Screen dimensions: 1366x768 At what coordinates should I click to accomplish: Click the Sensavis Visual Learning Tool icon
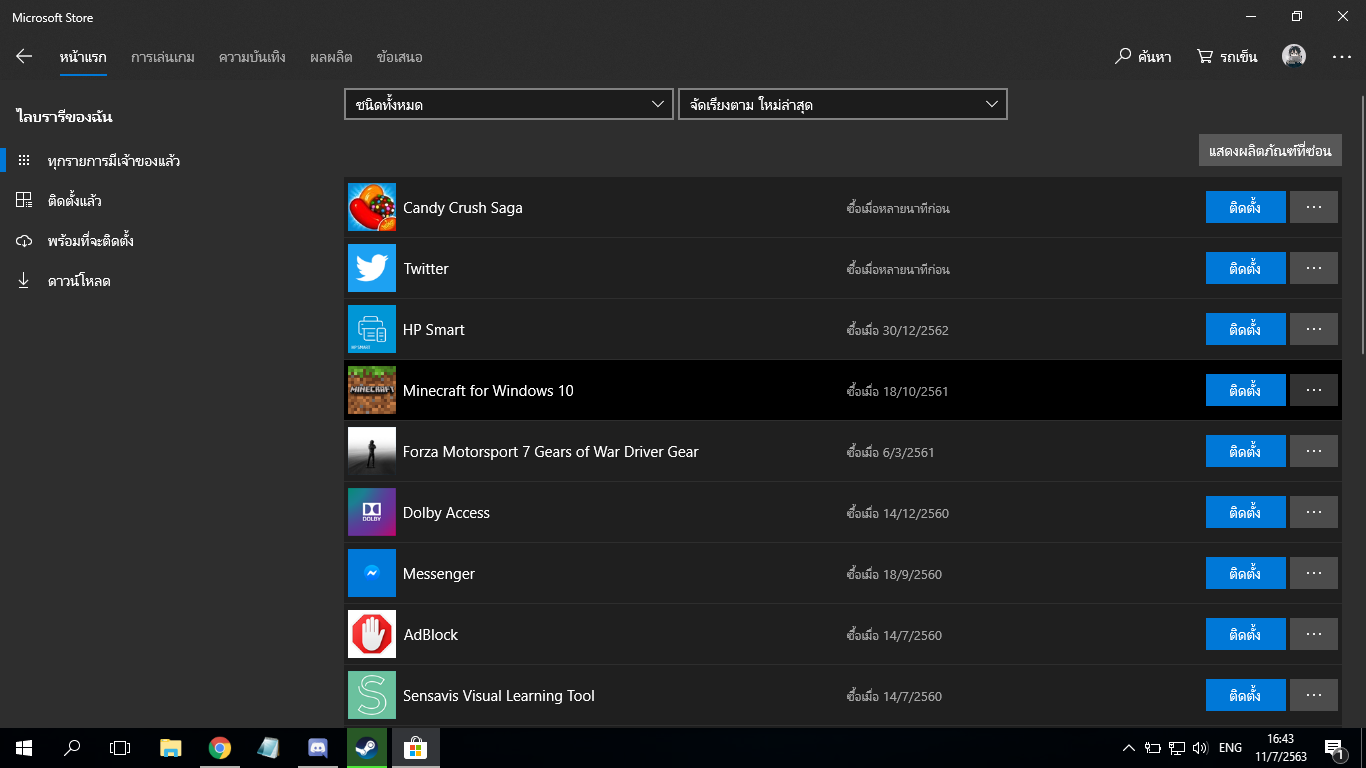coord(372,695)
